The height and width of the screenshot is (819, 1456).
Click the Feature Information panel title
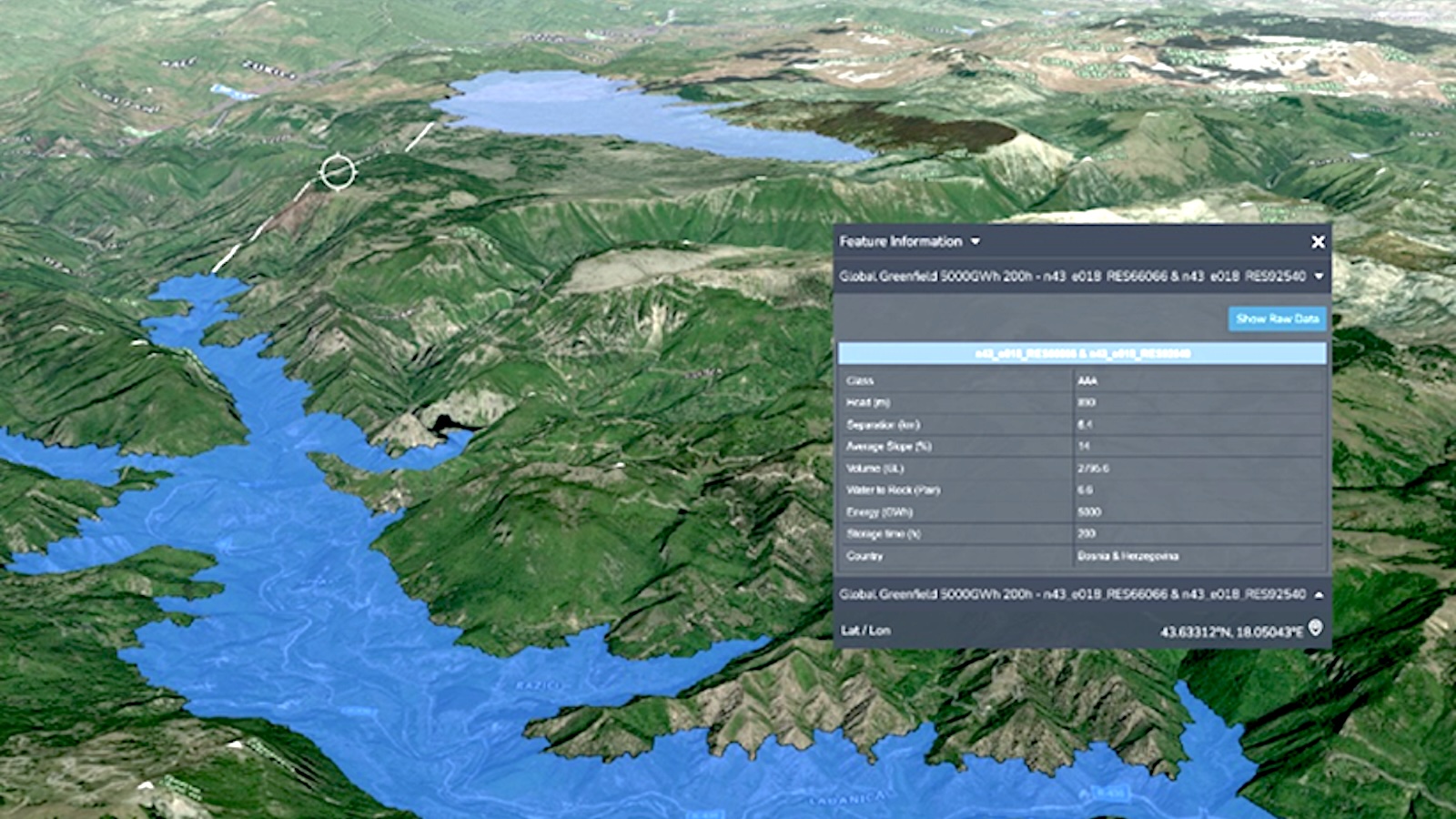[x=900, y=241]
